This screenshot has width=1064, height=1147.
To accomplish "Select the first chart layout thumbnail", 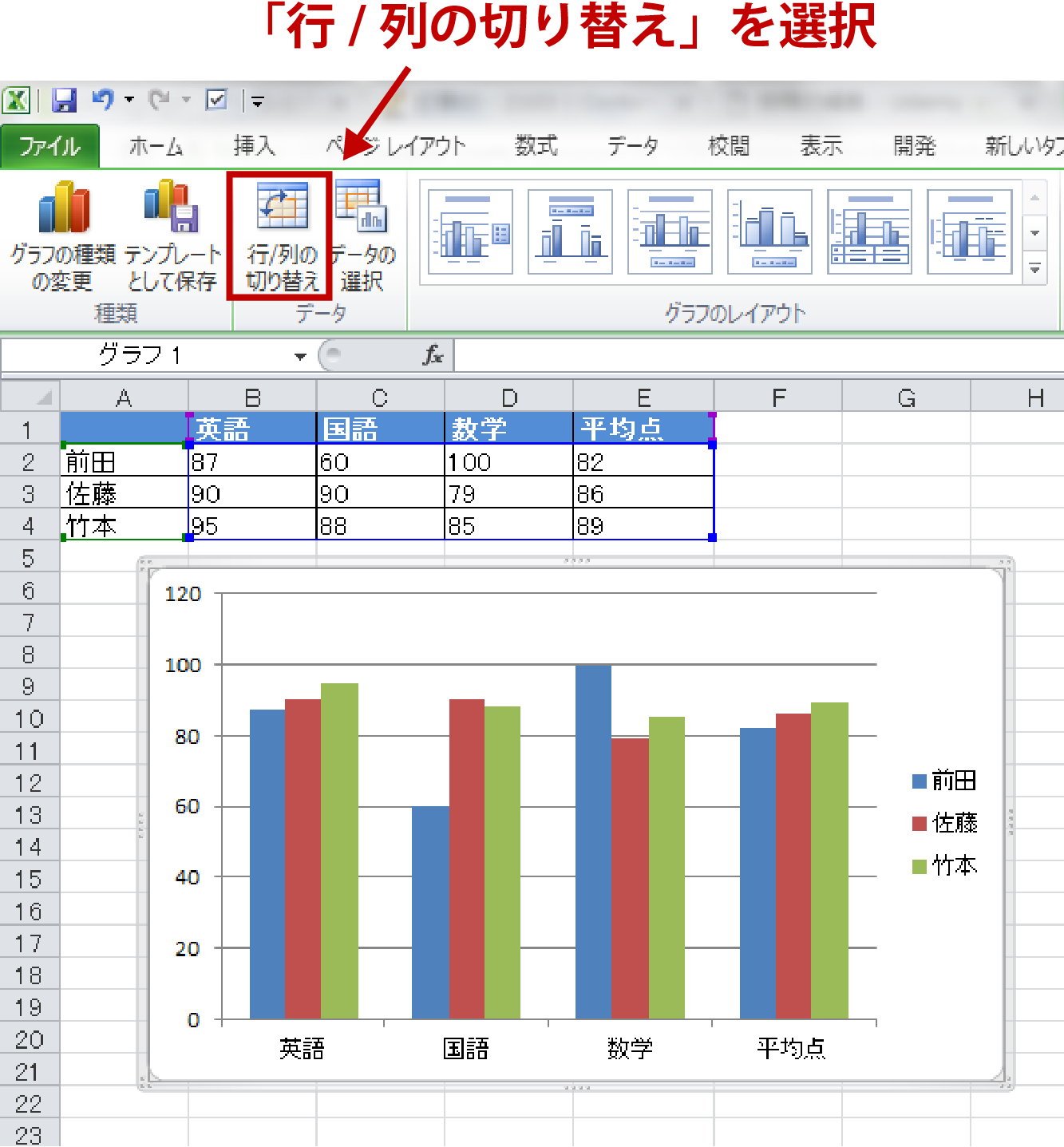I will click(x=470, y=231).
